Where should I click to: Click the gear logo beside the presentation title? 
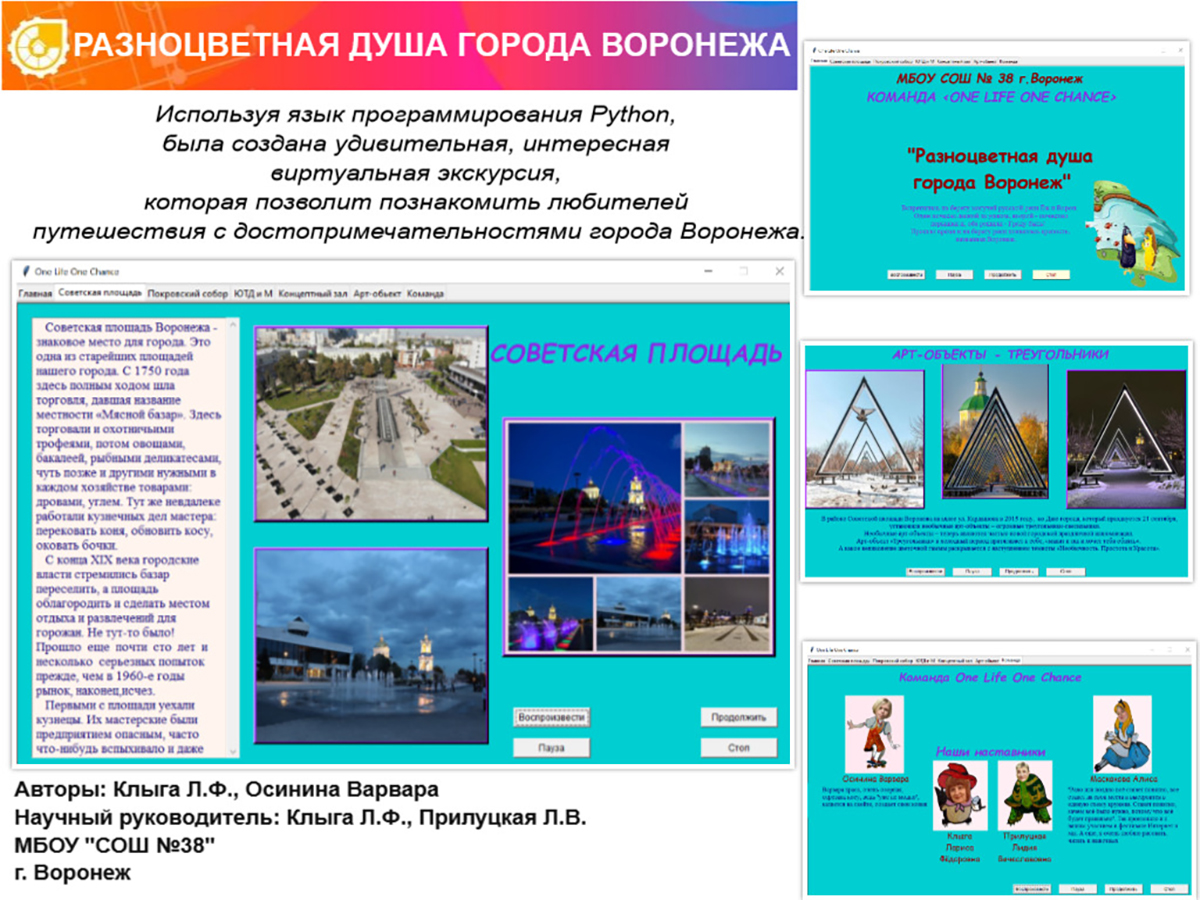pos(38,45)
